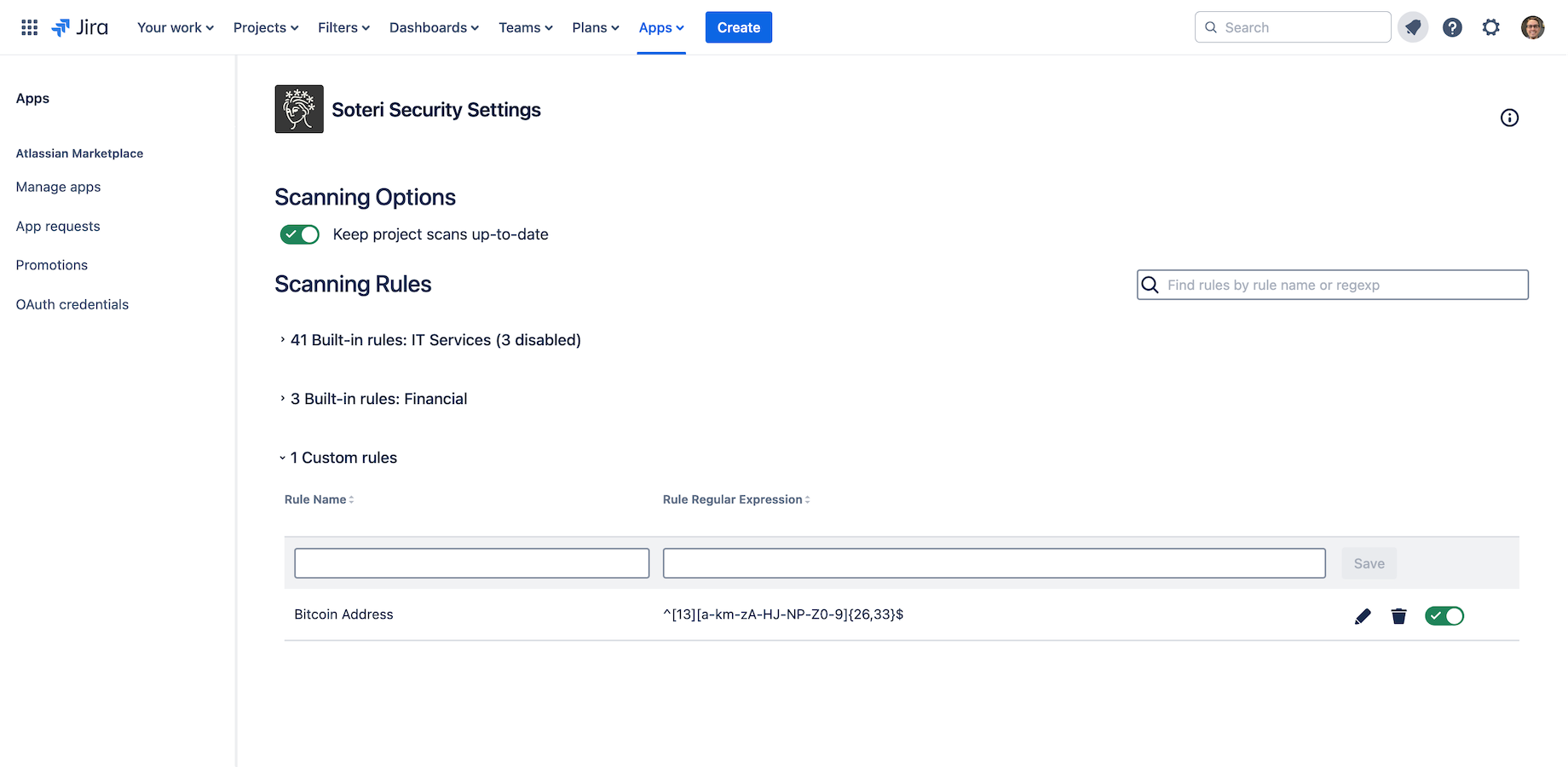Edit the Bitcoin Address rule with pencil icon
The image size is (1568, 767).
tap(1363, 616)
